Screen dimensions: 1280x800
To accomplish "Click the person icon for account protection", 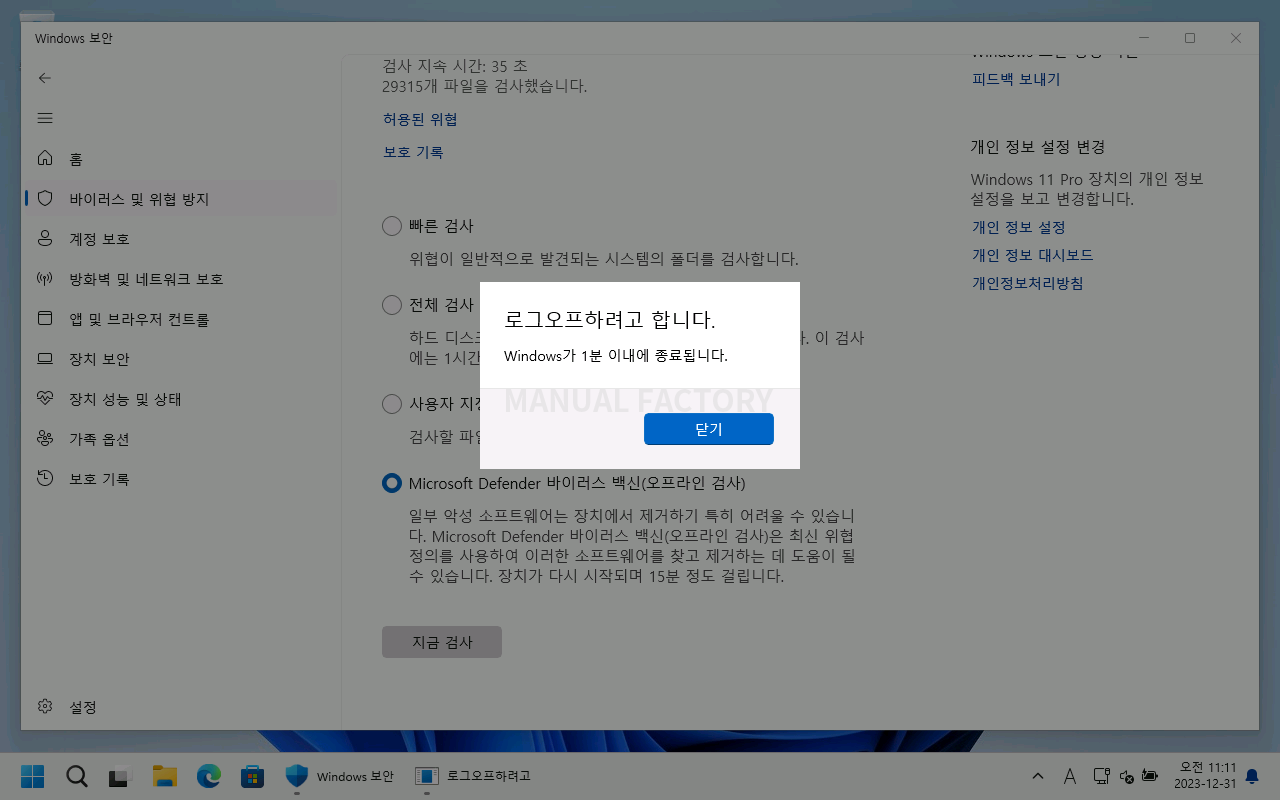I will (44, 239).
